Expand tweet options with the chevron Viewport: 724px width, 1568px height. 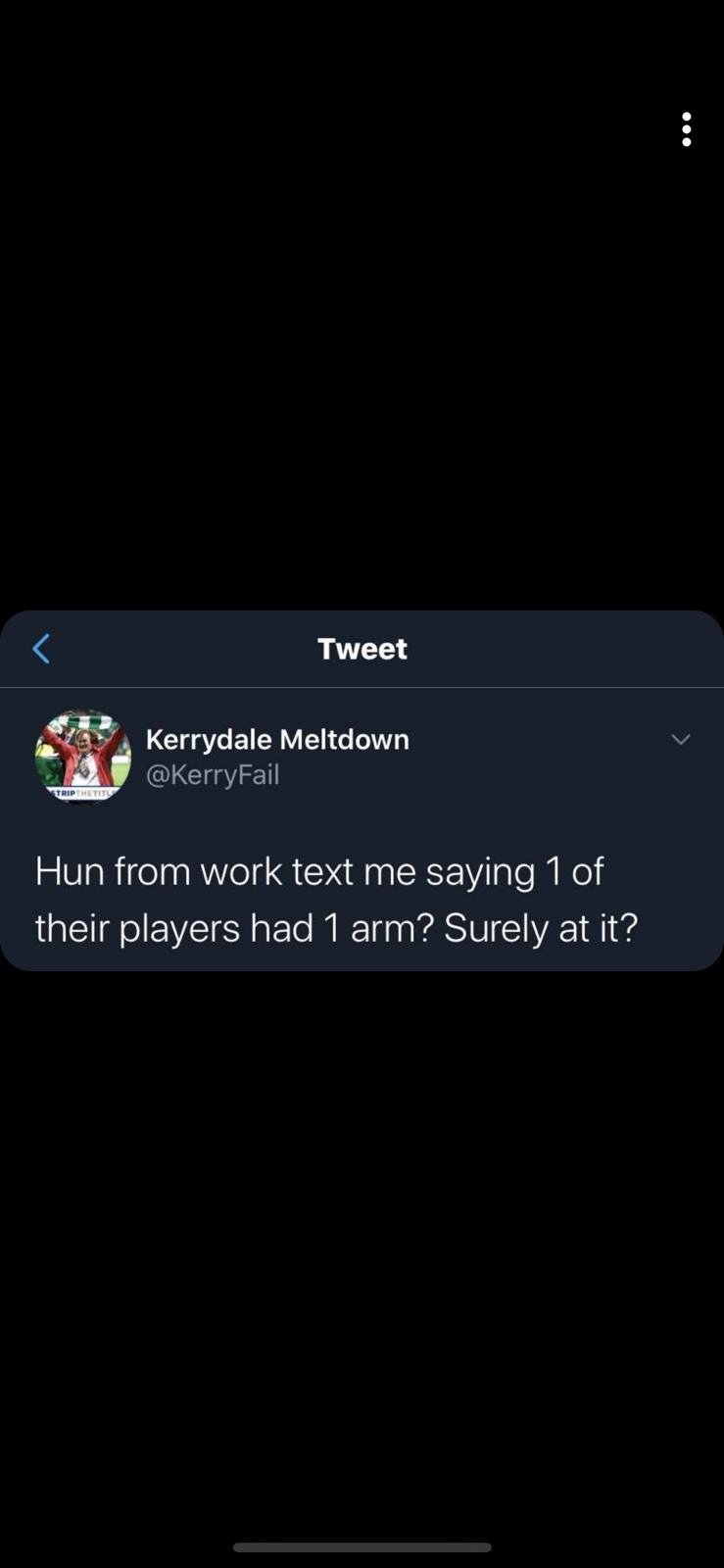681,739
